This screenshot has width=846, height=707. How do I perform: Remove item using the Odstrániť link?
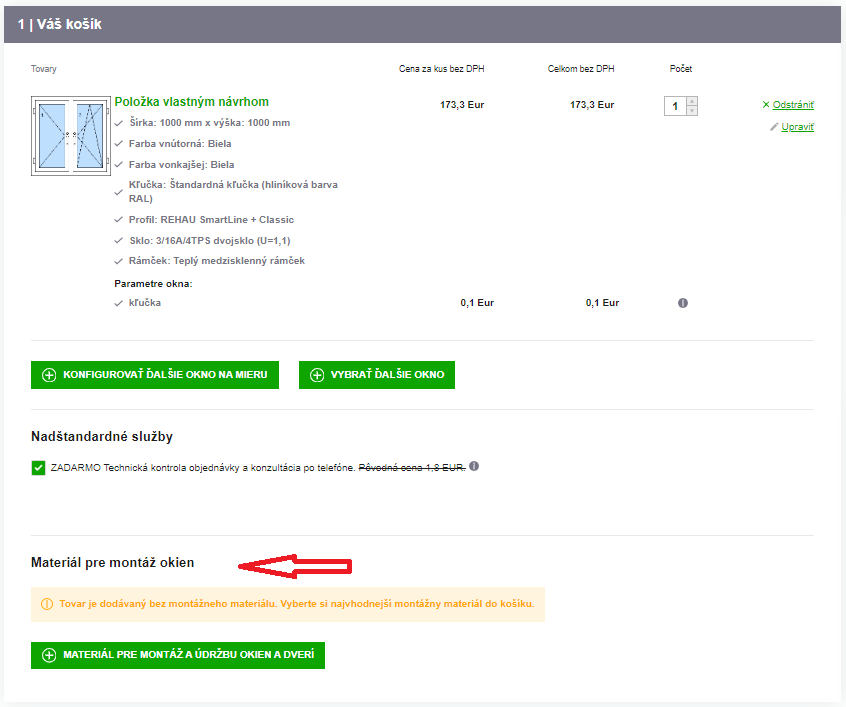coord(793,105)
